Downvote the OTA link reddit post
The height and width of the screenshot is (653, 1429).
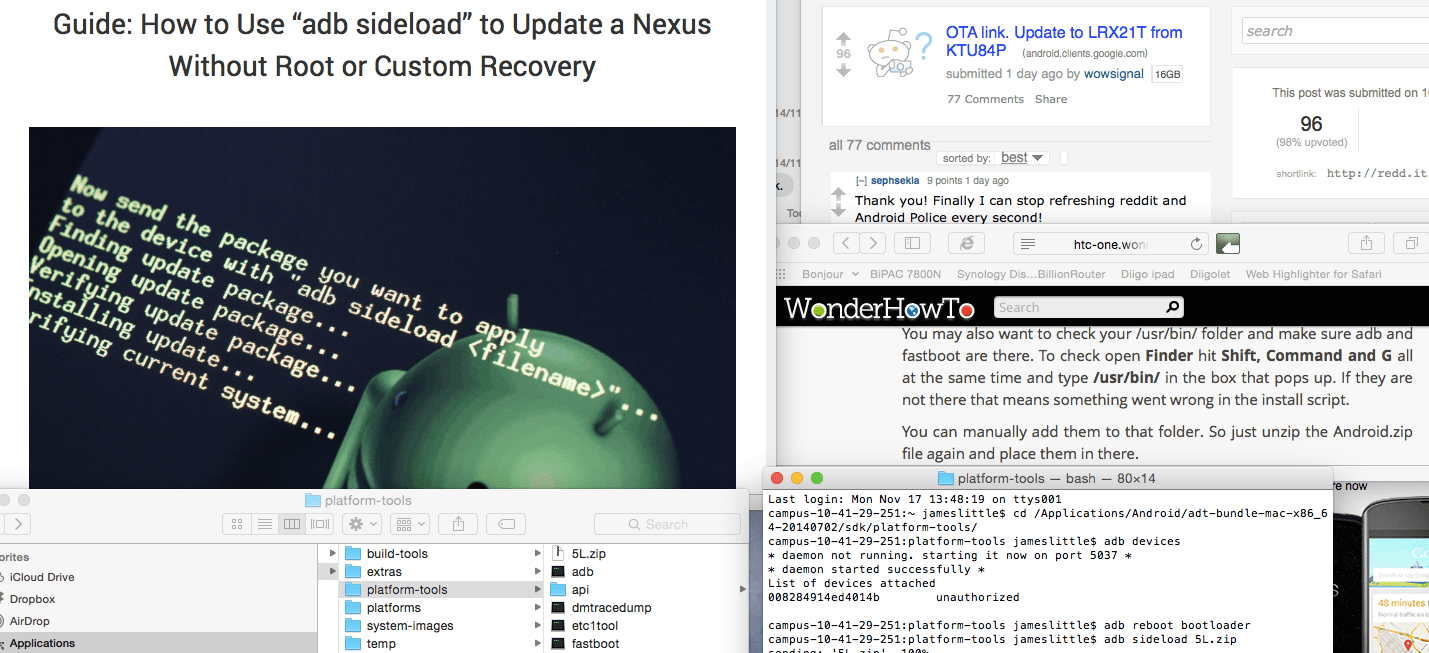coord(843,70)
